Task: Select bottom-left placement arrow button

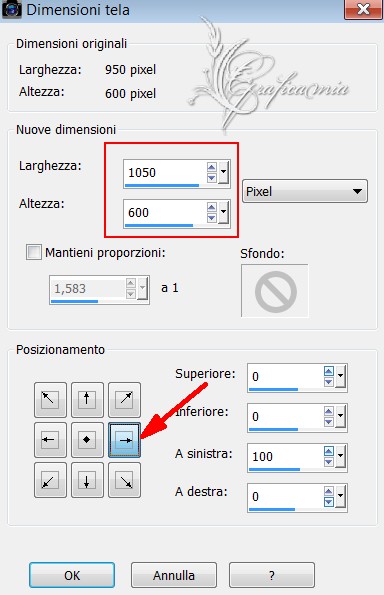Action: (50, 480)
